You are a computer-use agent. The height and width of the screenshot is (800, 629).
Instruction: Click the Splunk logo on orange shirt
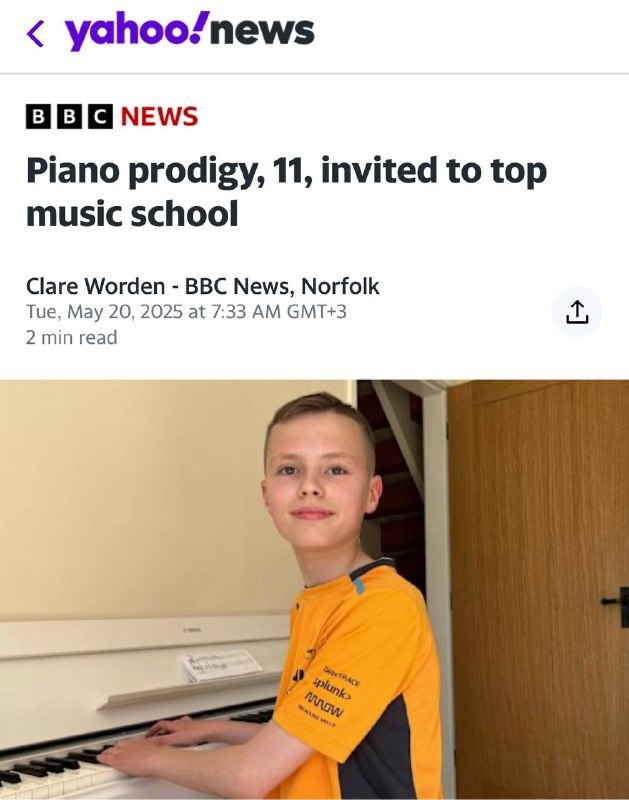pos(332,689)
